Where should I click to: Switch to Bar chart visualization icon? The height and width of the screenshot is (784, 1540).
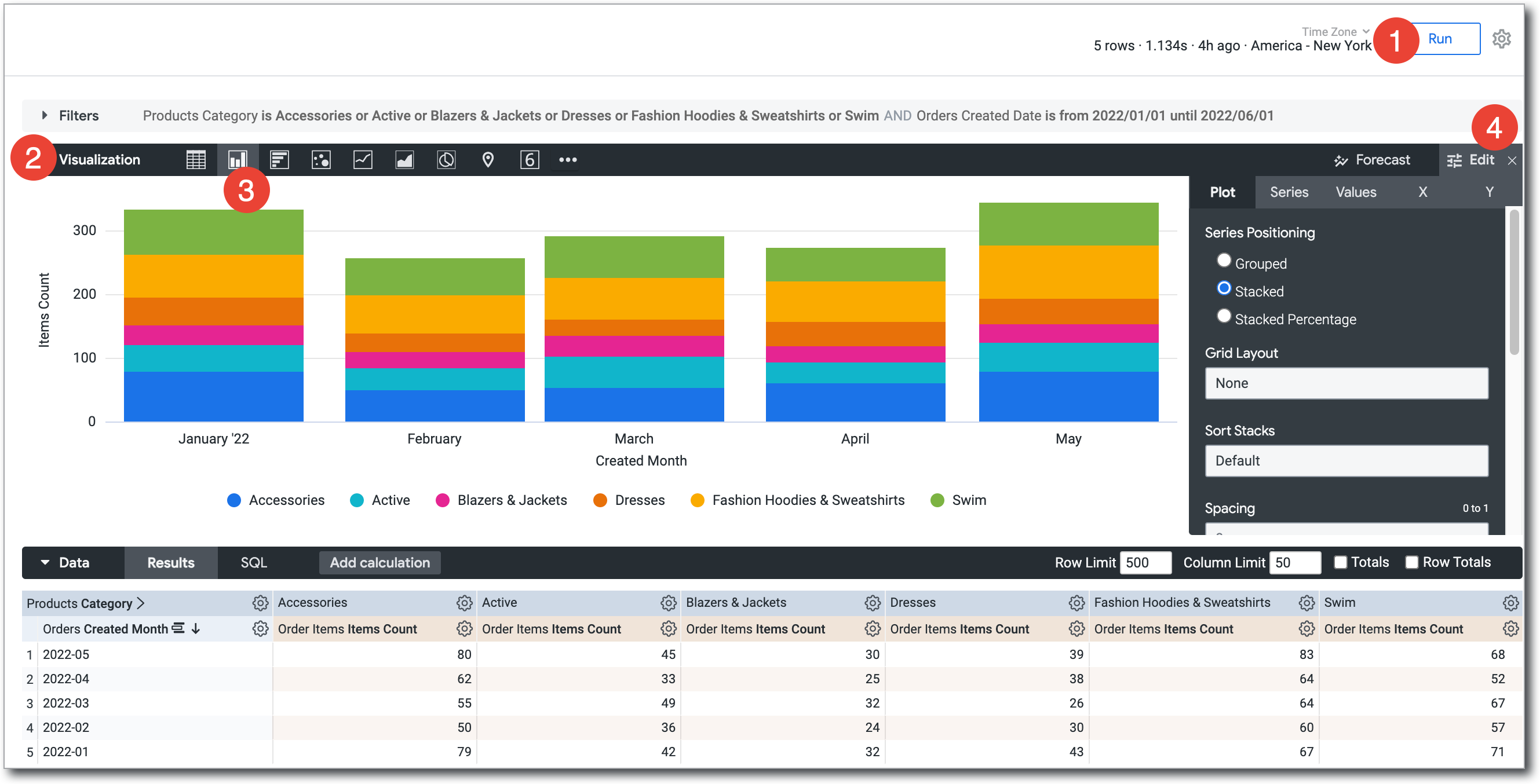[x=279, y=160]
